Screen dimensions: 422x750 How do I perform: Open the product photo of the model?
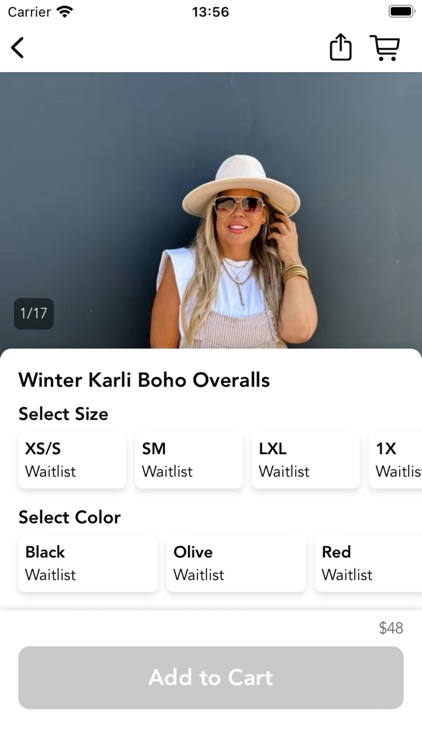211,210
